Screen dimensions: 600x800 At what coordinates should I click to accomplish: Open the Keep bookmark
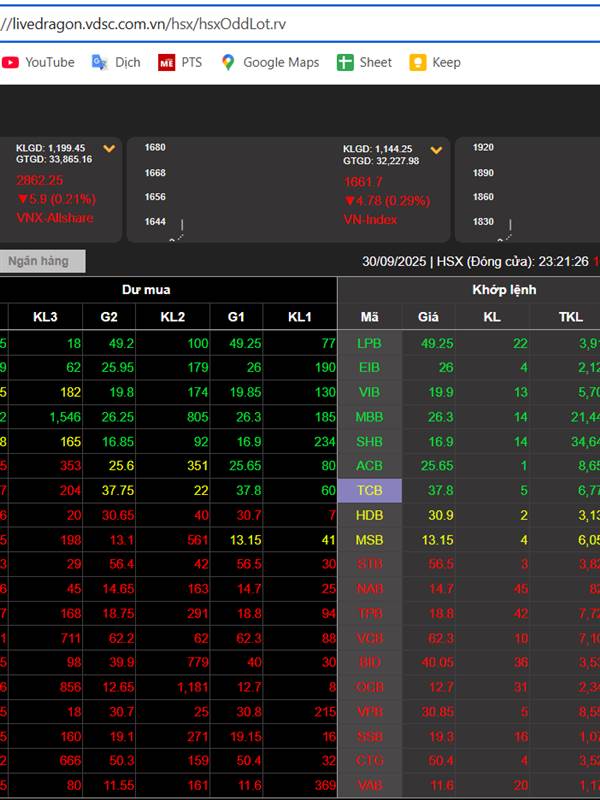click(x=435, y=62)
